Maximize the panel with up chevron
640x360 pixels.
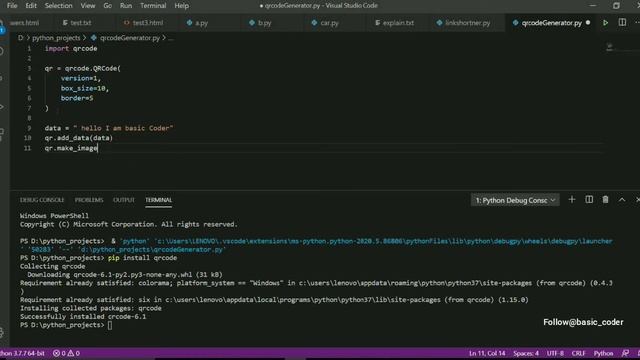(622, 200)
